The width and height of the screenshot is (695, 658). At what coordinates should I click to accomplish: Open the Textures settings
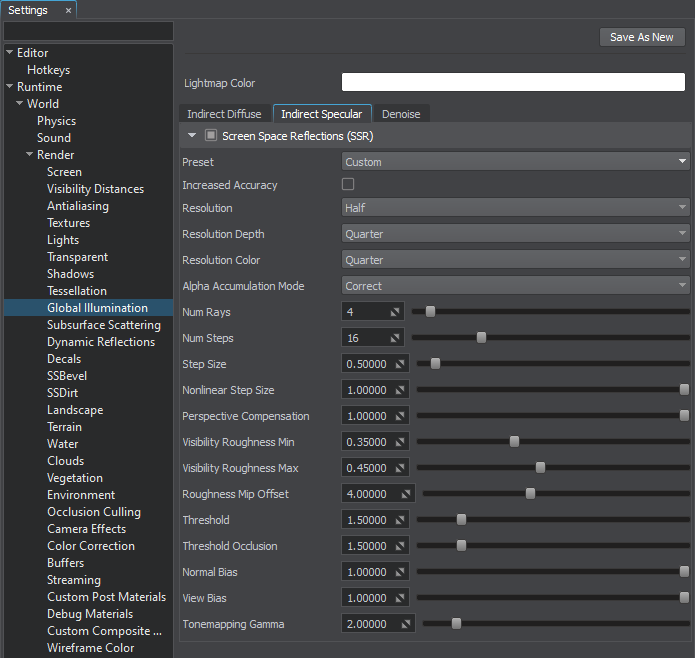tap(68, 223)
